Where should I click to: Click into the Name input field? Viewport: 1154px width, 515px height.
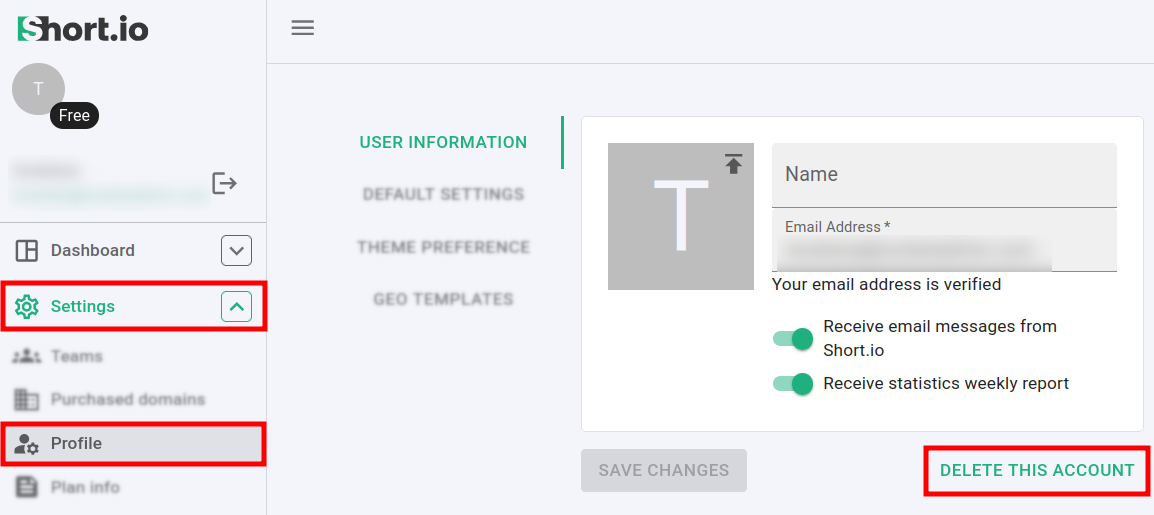coord(944,175)
